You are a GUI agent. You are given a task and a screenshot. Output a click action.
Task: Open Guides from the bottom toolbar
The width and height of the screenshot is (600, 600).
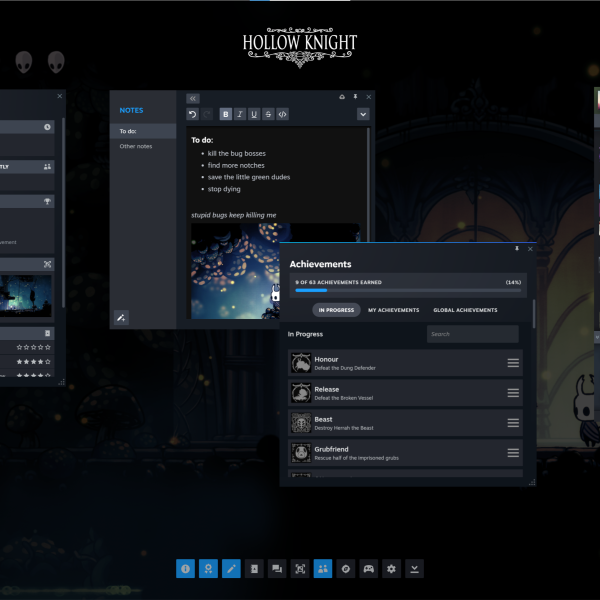pyautogui.click(x=254, y=569)
